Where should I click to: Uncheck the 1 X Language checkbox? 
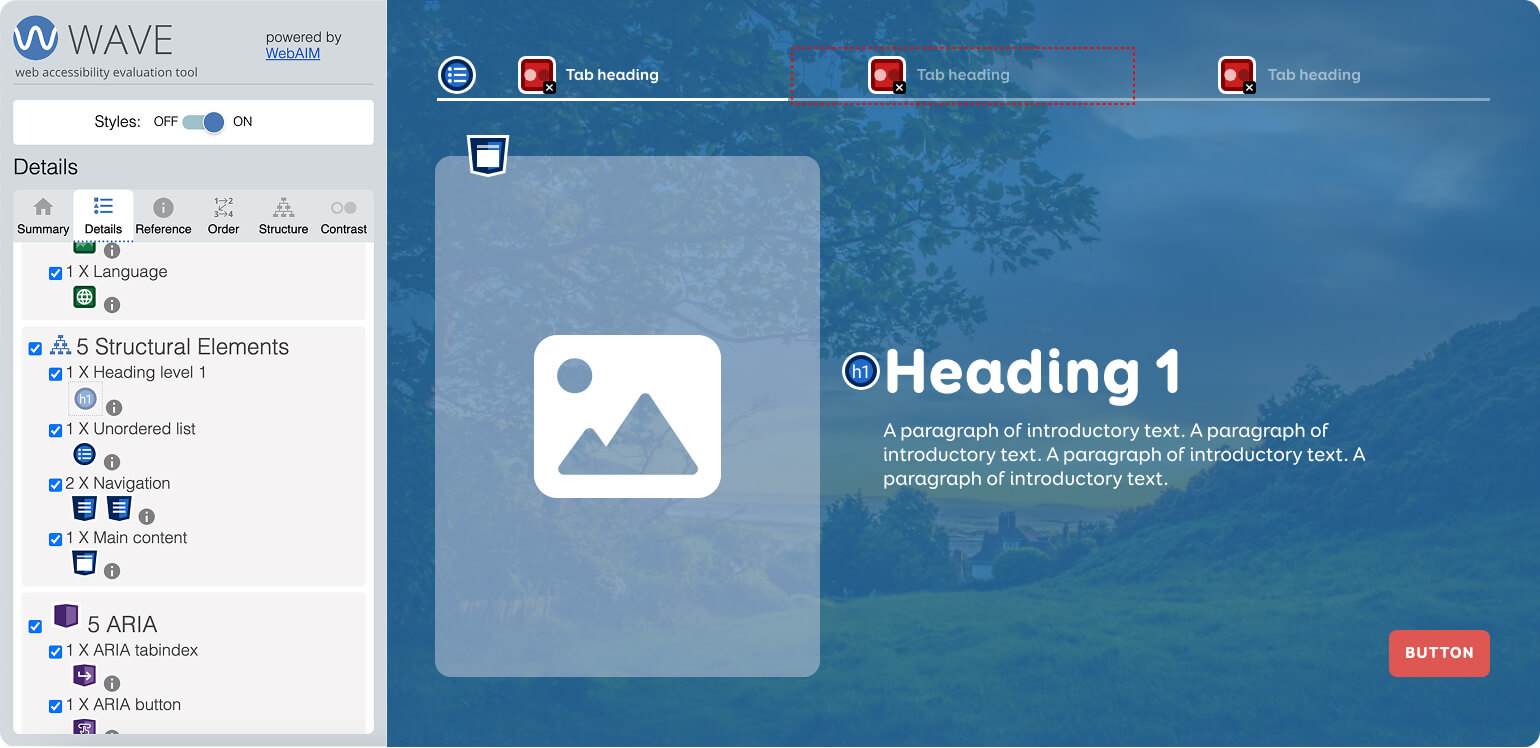[56, 273]
